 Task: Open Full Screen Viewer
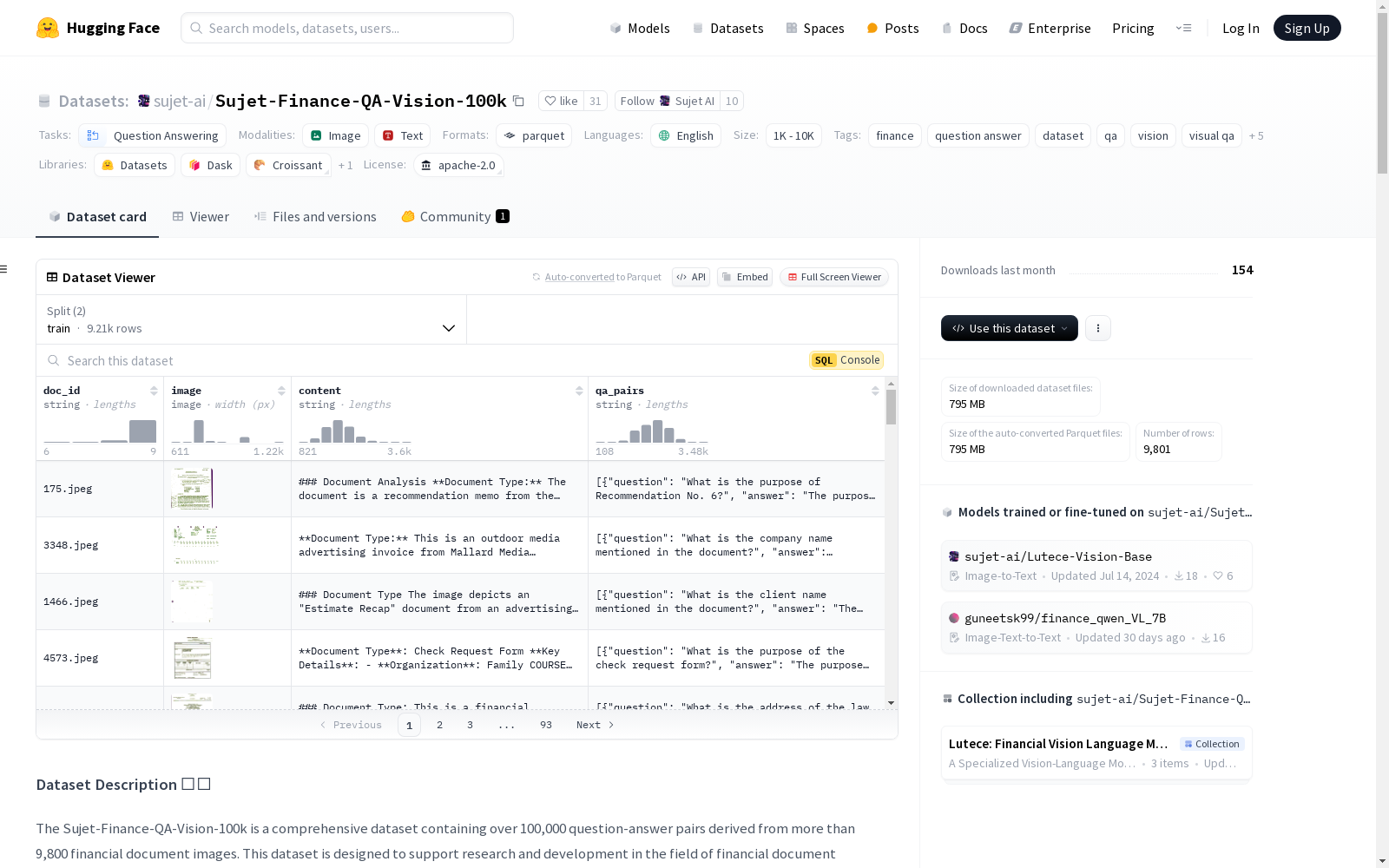pos(834,277)
